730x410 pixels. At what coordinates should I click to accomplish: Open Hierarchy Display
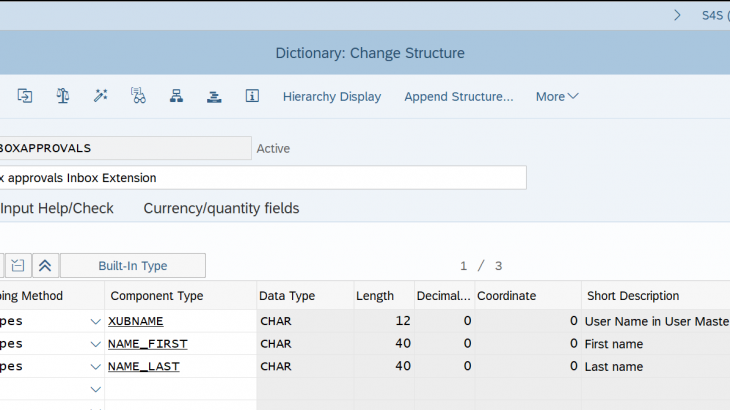tap(332, 97)
